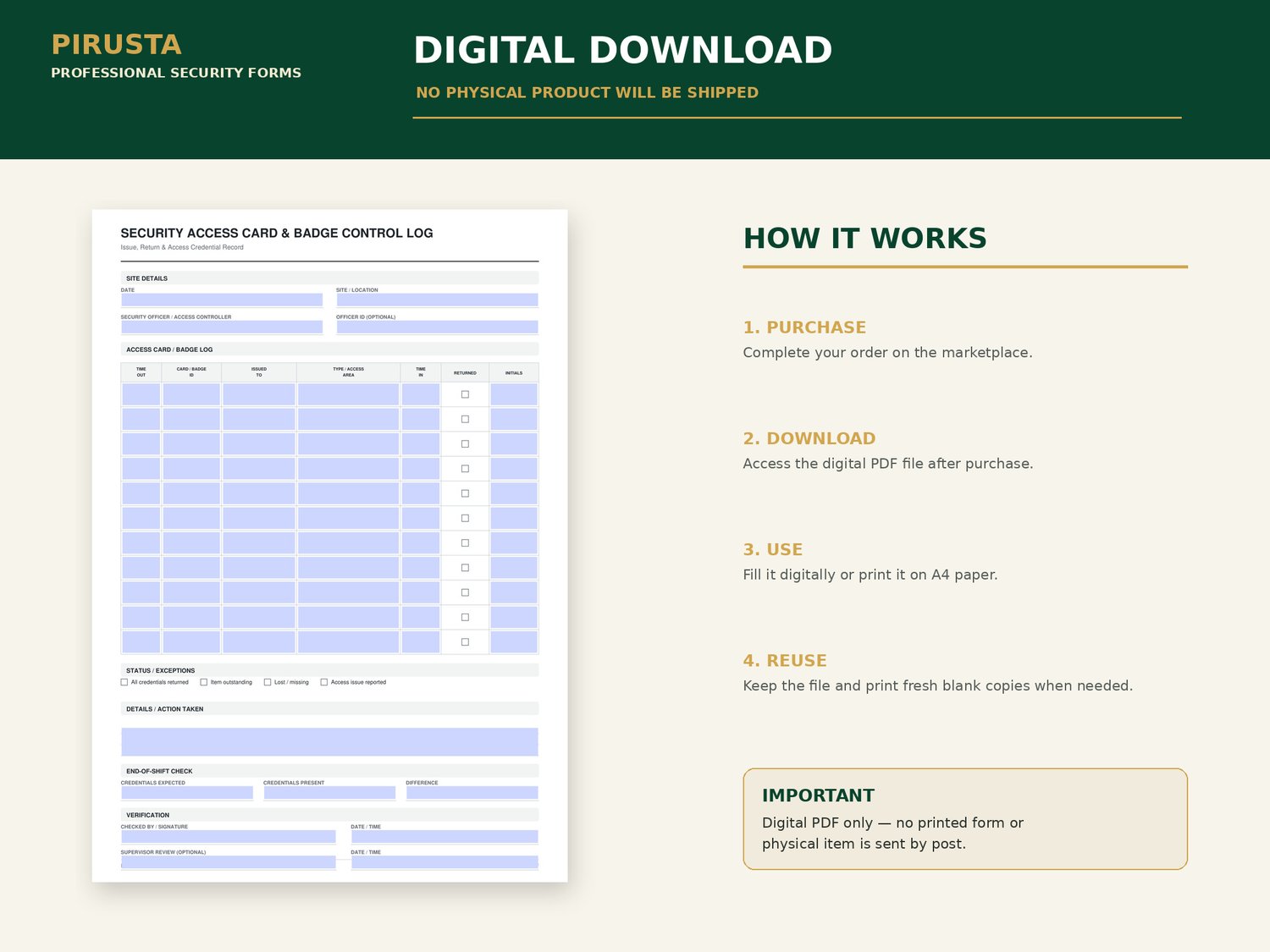Click the RETURNED column header
Image resolution: width=1270 pixels, height=952 pixels.
(x=465, y=372)
